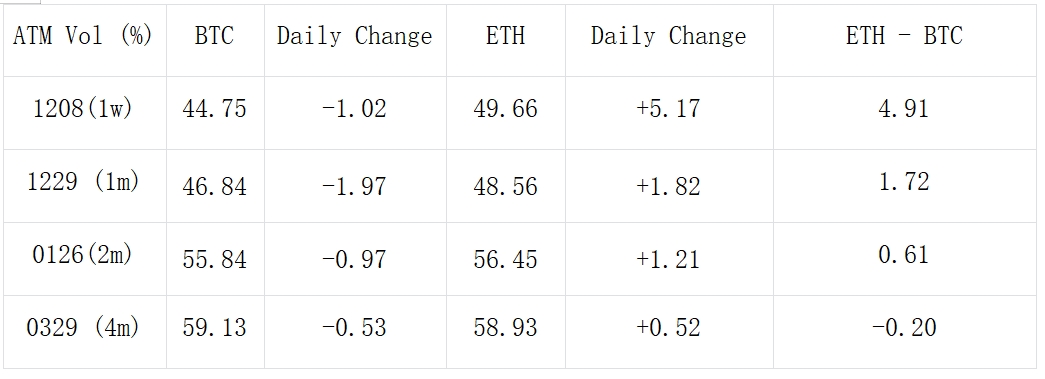Select the cell showing -1.97
The image size is (1045, 379).
click(x=354, y=186)
